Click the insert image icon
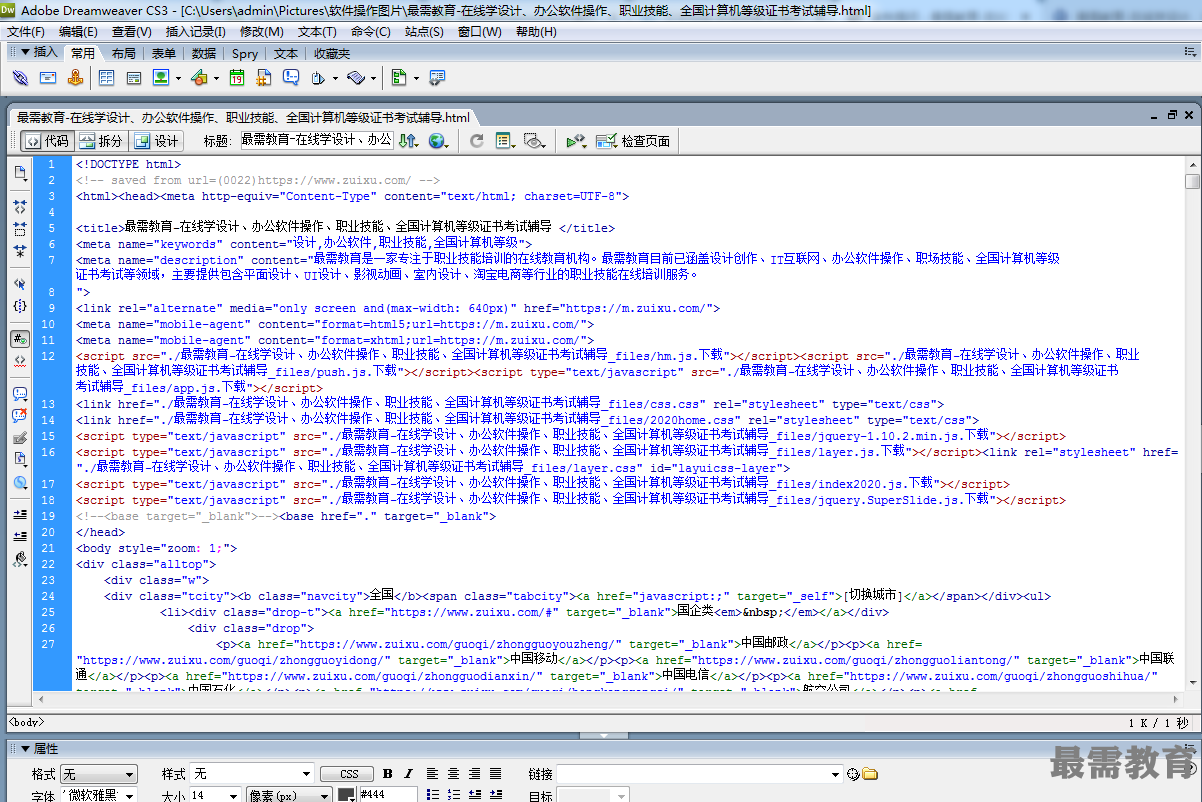 tap(161, 78)
